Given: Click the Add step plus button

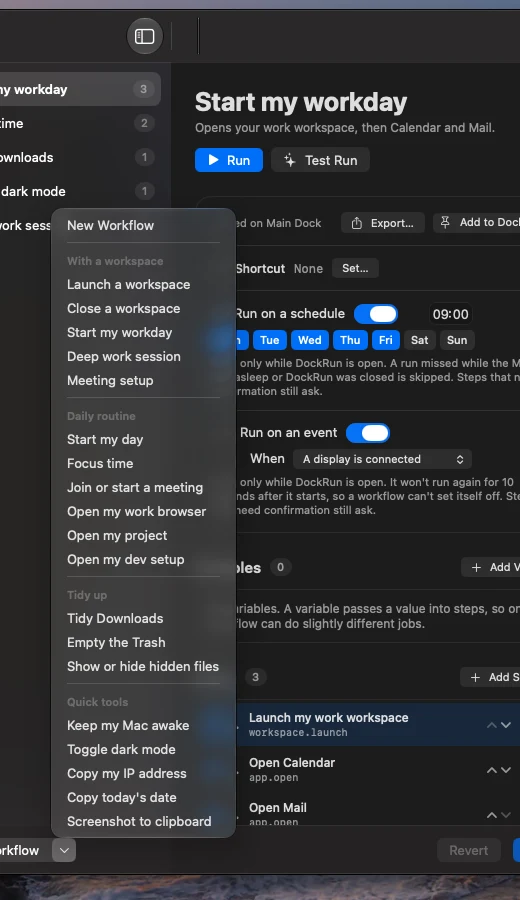Looking at the screenshot, I should (x=490, y=677).
